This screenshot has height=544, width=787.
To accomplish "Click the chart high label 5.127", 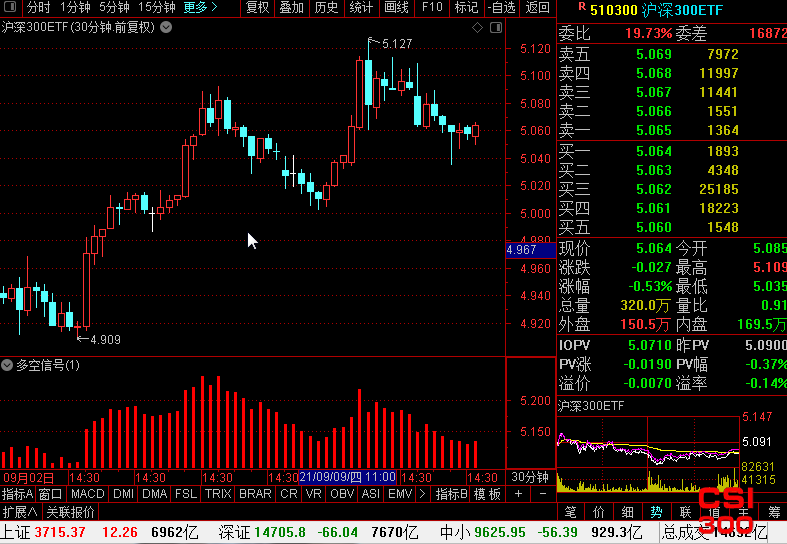I will tap(397, 44).
